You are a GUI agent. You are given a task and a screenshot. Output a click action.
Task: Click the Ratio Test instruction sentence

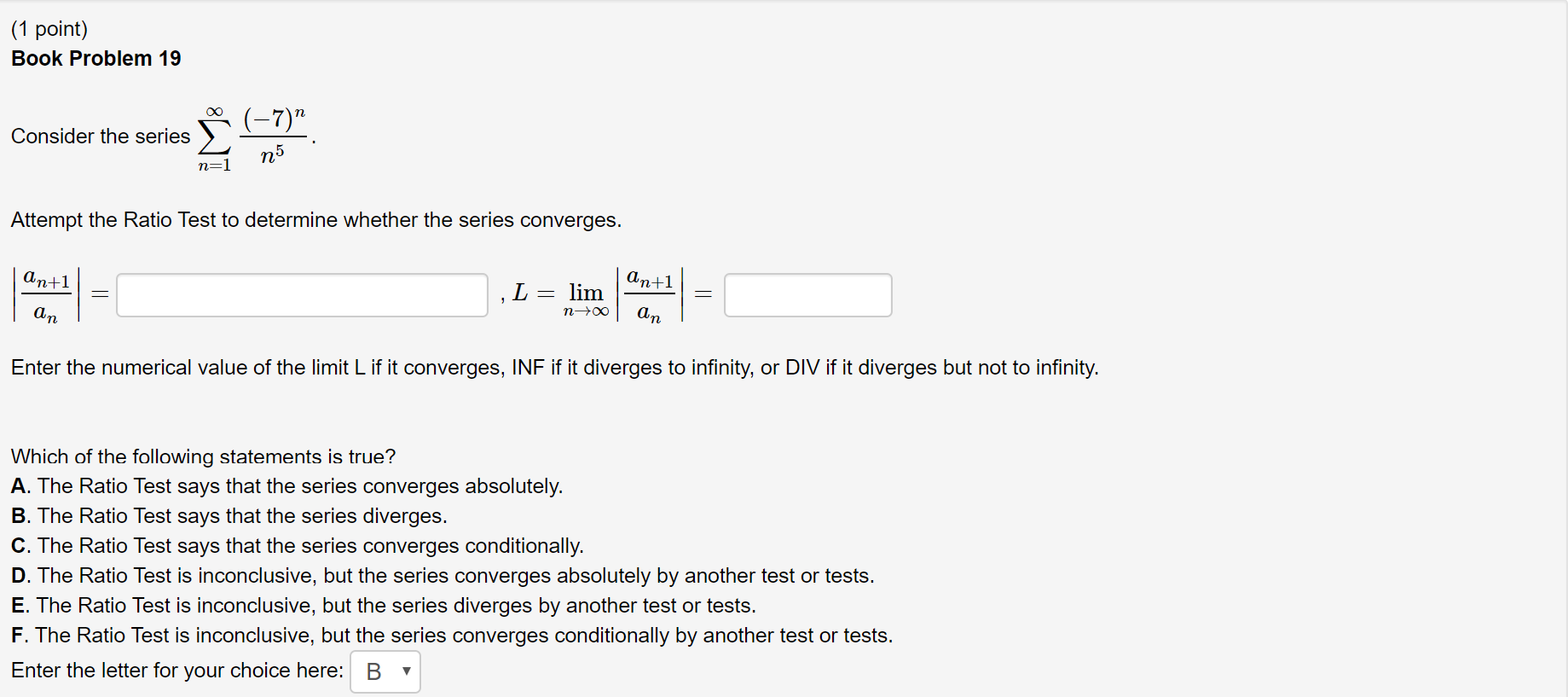coord(315,219)
